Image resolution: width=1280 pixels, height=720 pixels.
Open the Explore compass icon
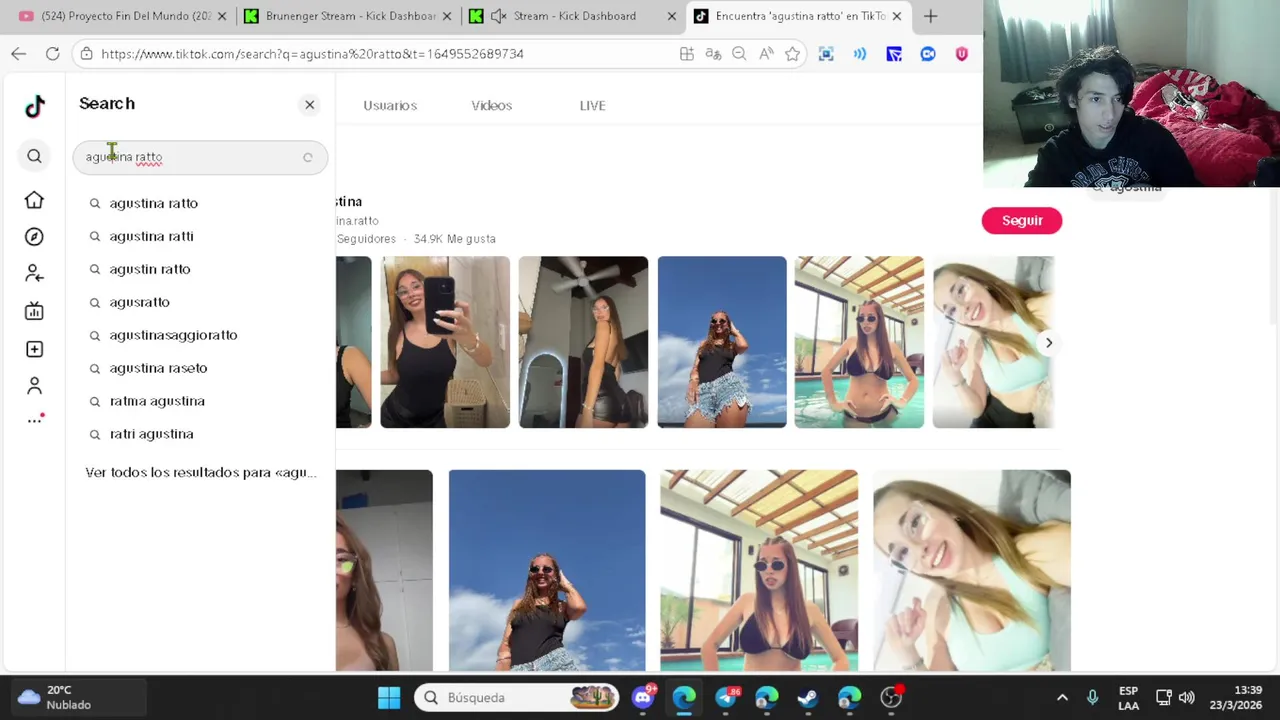click(34, 237)
